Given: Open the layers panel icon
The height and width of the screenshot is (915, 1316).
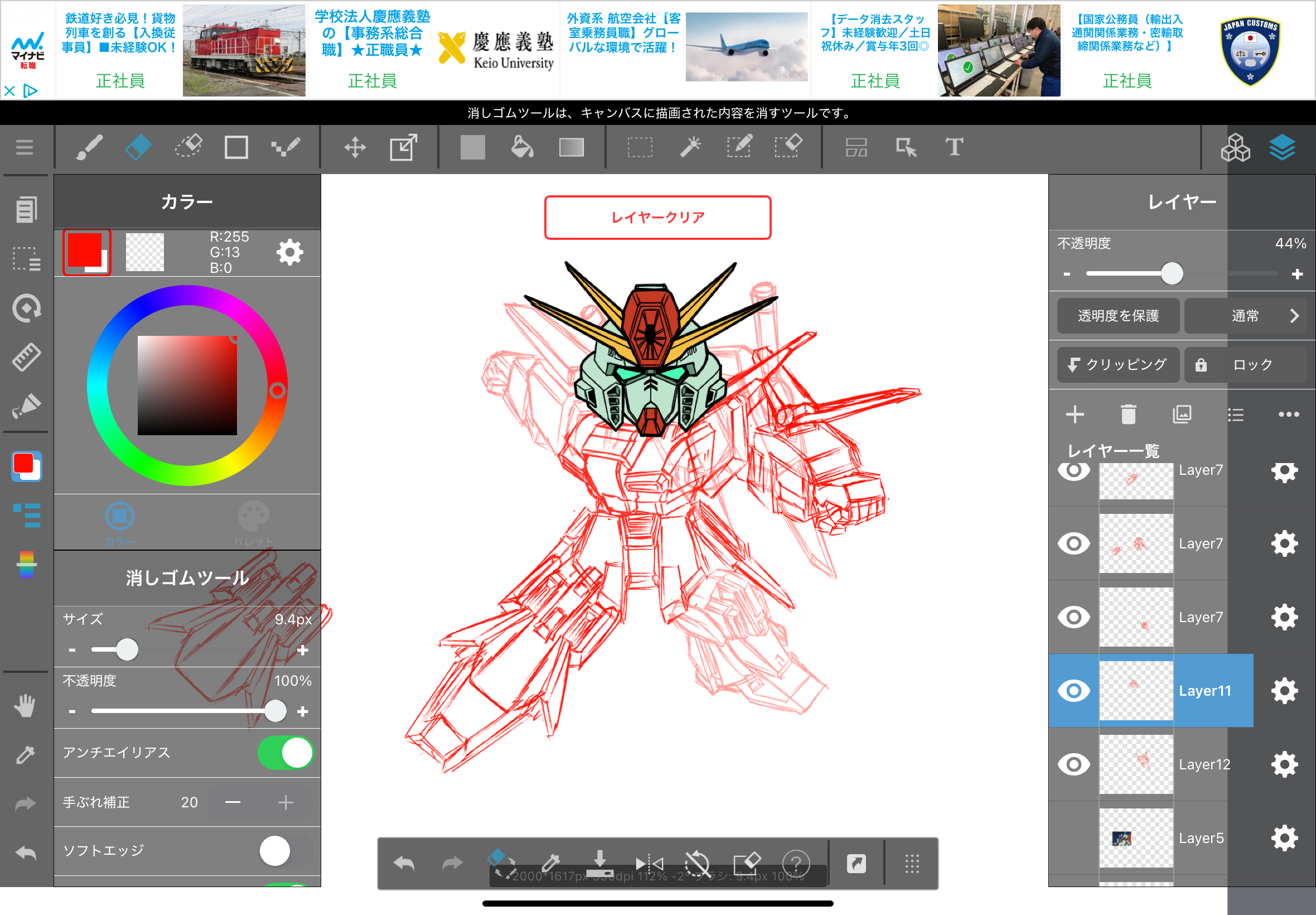Looking at the screenshot, I should pos(1281,147).
